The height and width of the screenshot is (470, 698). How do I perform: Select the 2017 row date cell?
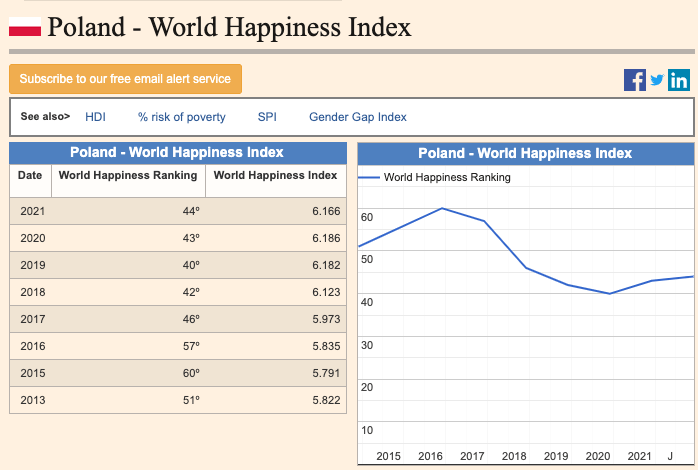click(32, 319)
